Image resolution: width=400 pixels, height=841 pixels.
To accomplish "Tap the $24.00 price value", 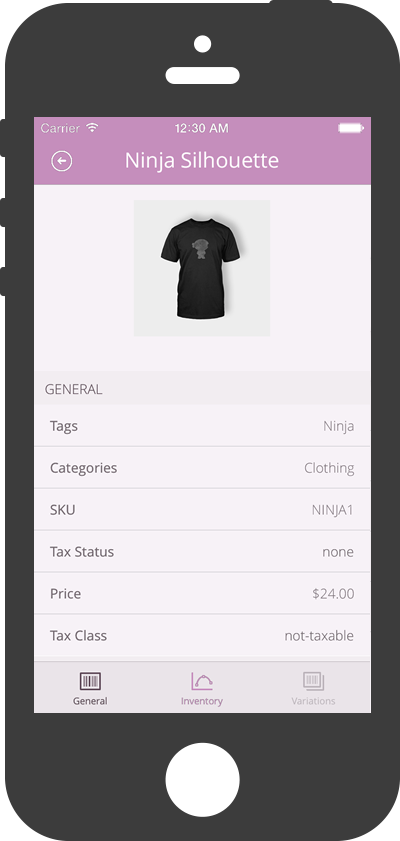I will tap(333, 594).
